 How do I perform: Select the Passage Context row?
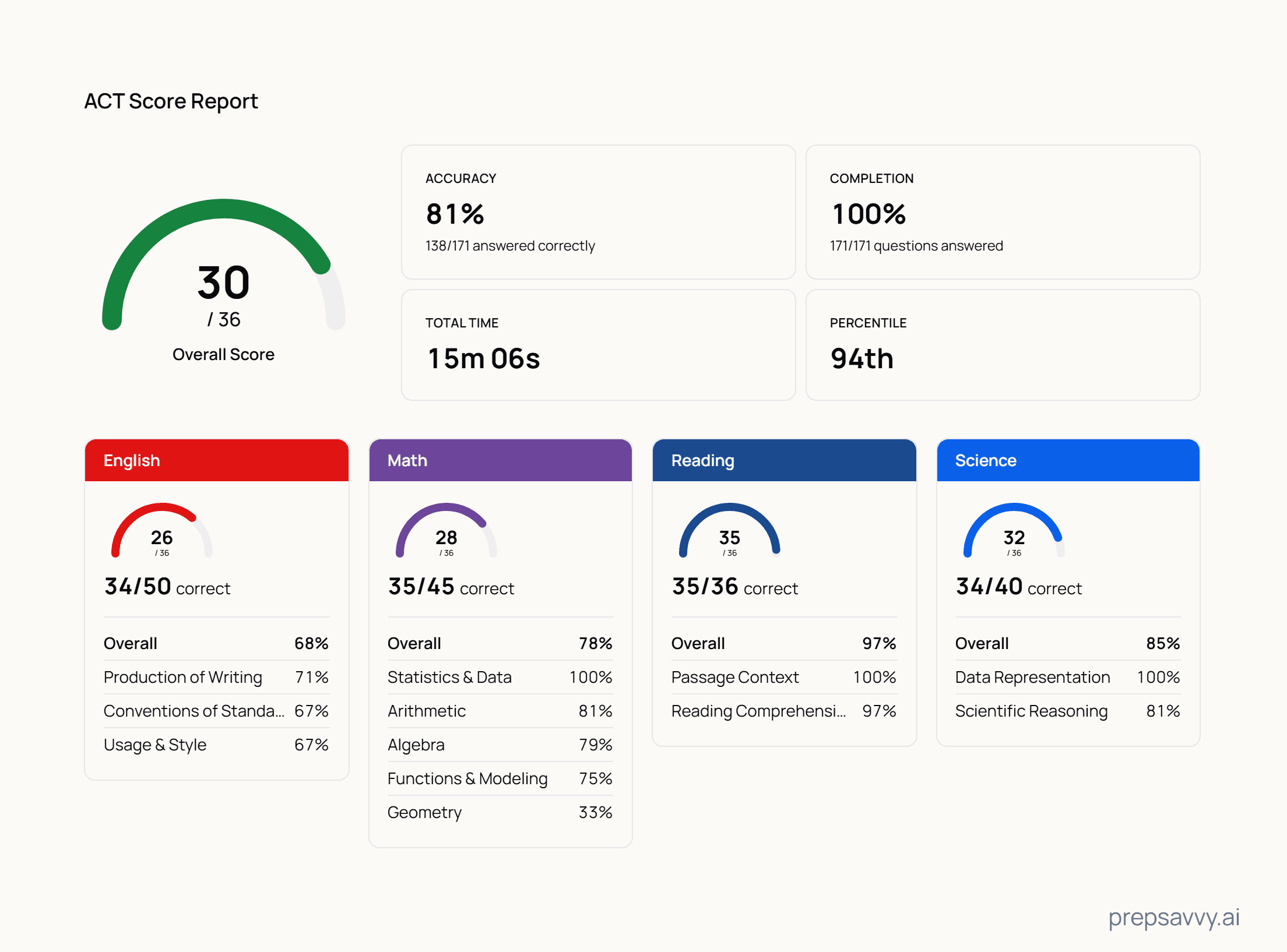click(x=785, y=677)
